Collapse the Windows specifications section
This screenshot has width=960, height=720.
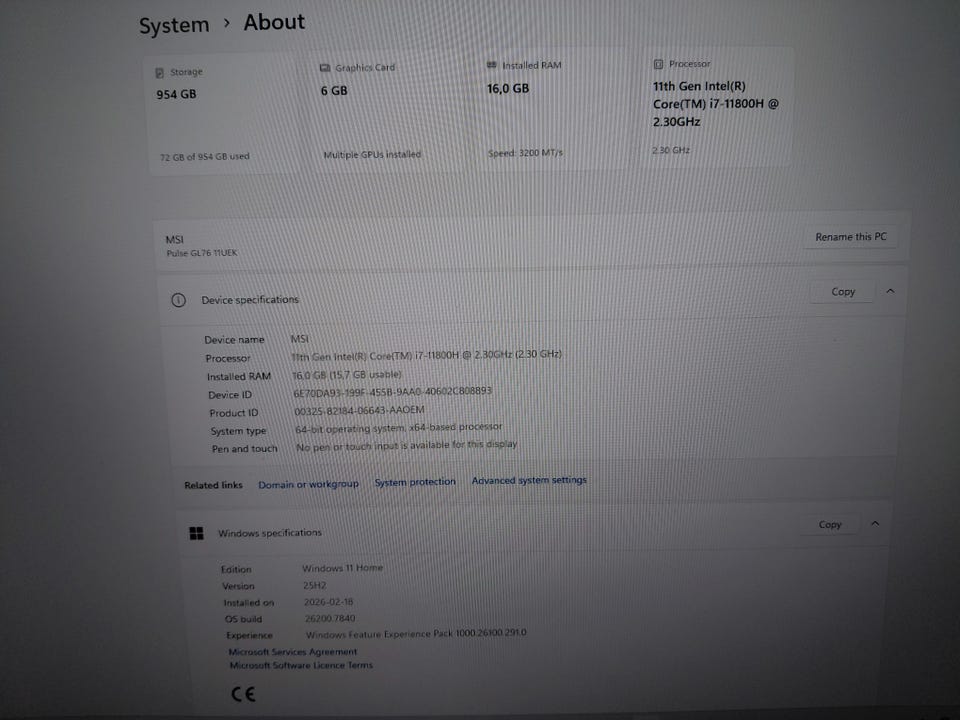875,523
